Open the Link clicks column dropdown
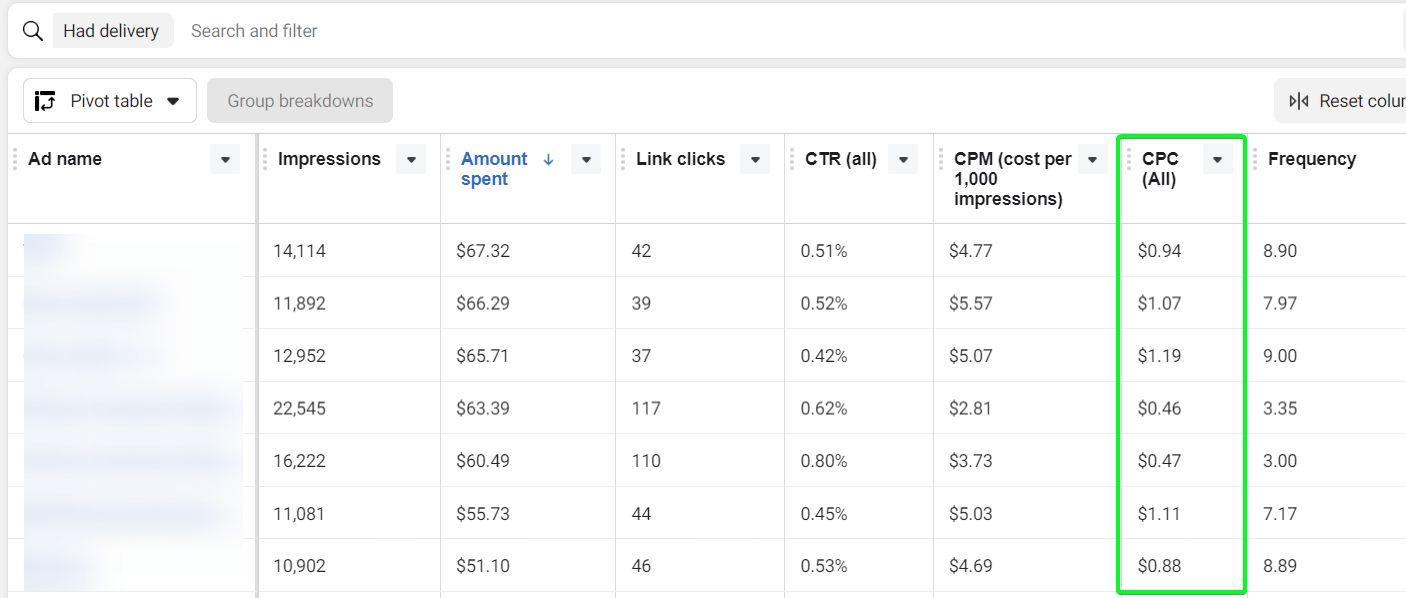 755,159
